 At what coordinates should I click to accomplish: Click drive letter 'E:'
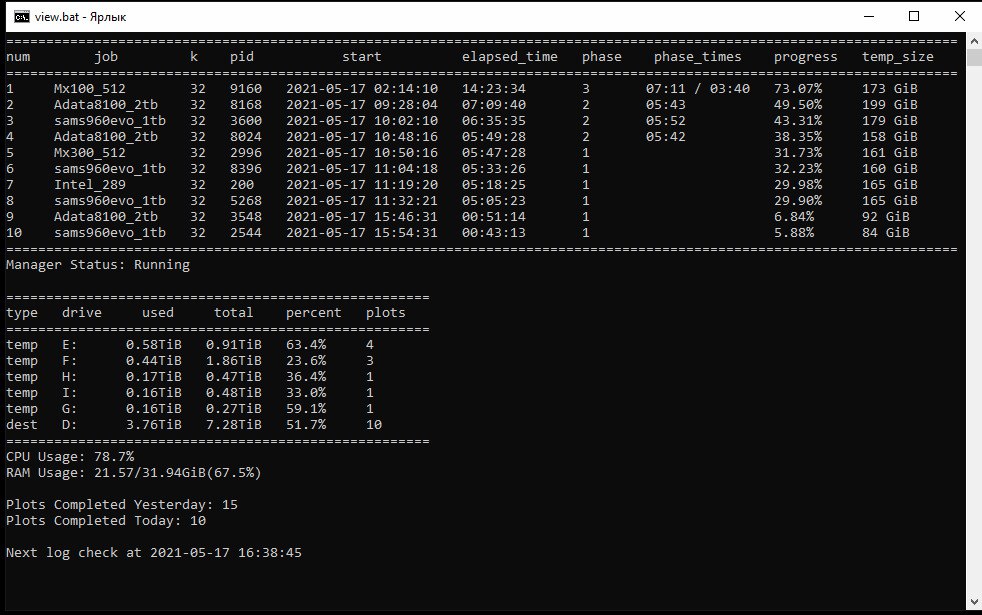(70, 345)
